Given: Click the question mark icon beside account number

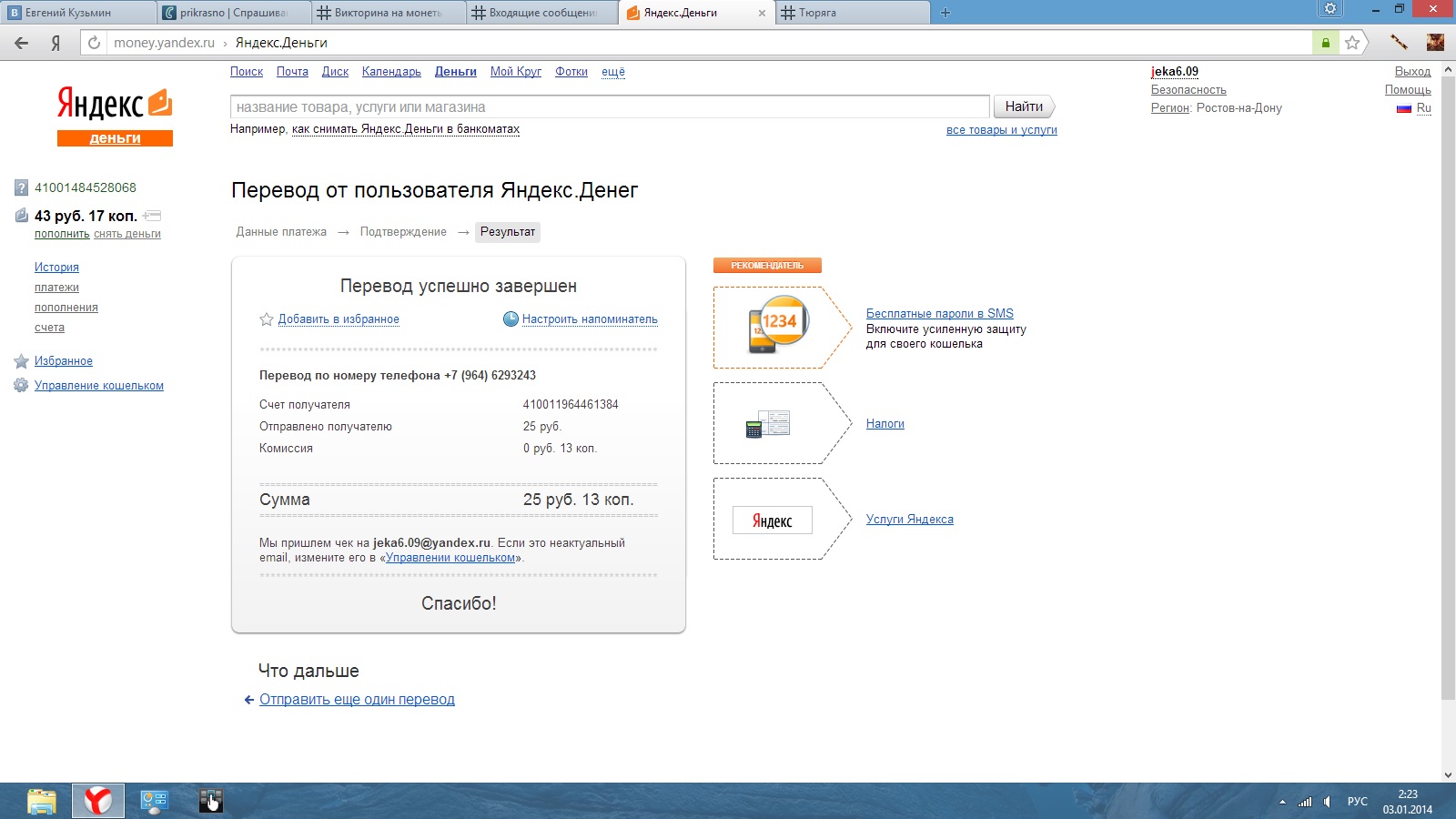Looking at the screenshot, I should pyautogui.click(x=21, y=188).
